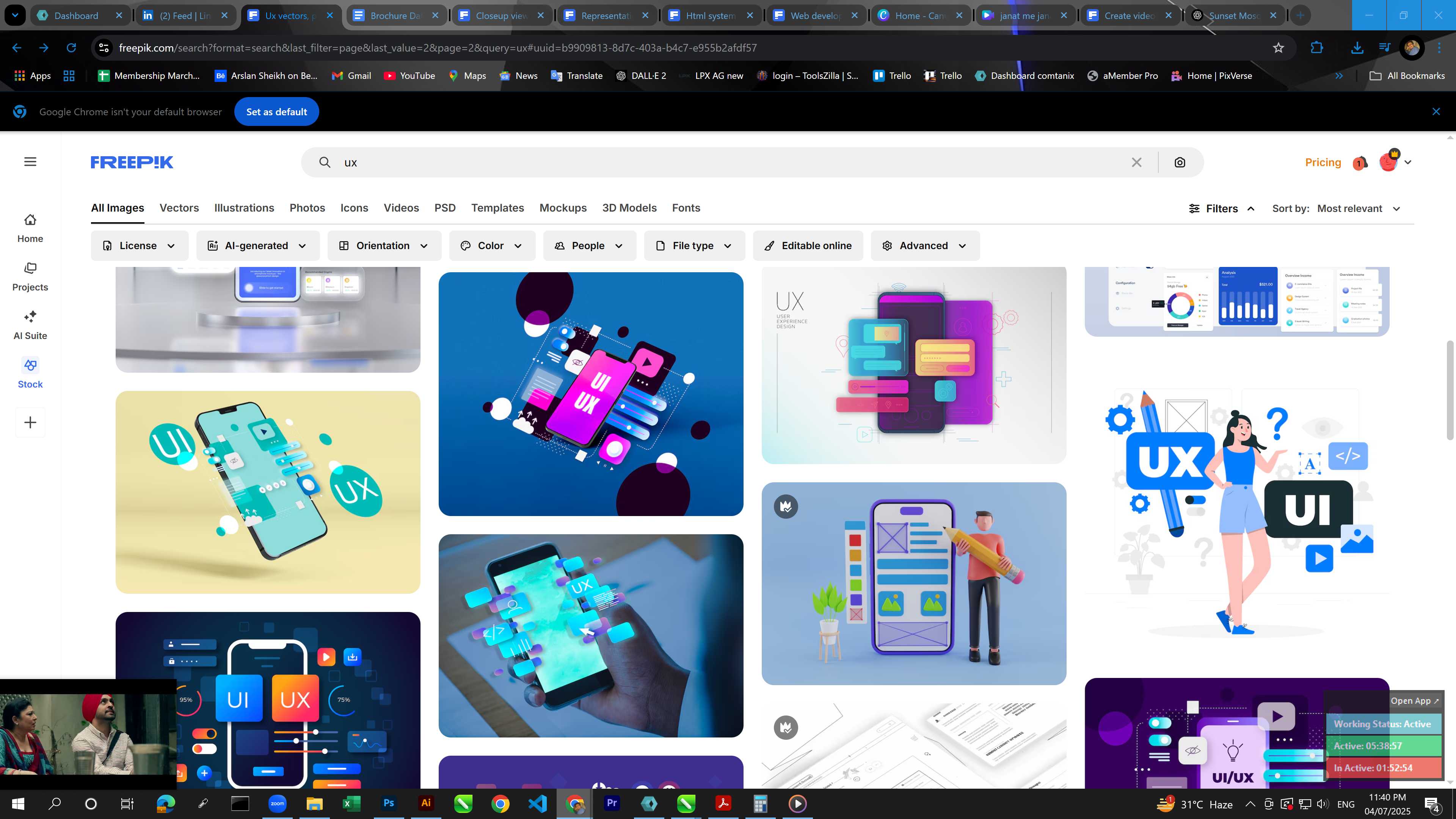The width and height of the screenshot is (1456, 819).
Task: Open Illustrator from the taskbar
Action: point(426,803)
